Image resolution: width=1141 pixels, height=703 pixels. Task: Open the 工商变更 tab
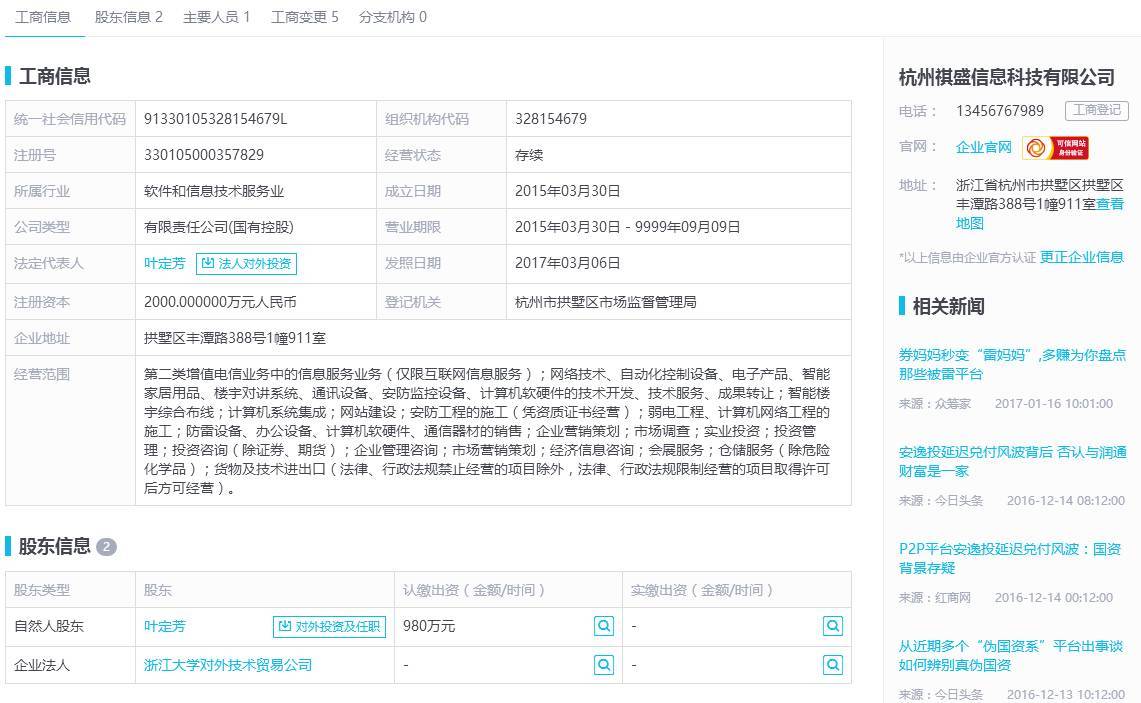(304, 17)
